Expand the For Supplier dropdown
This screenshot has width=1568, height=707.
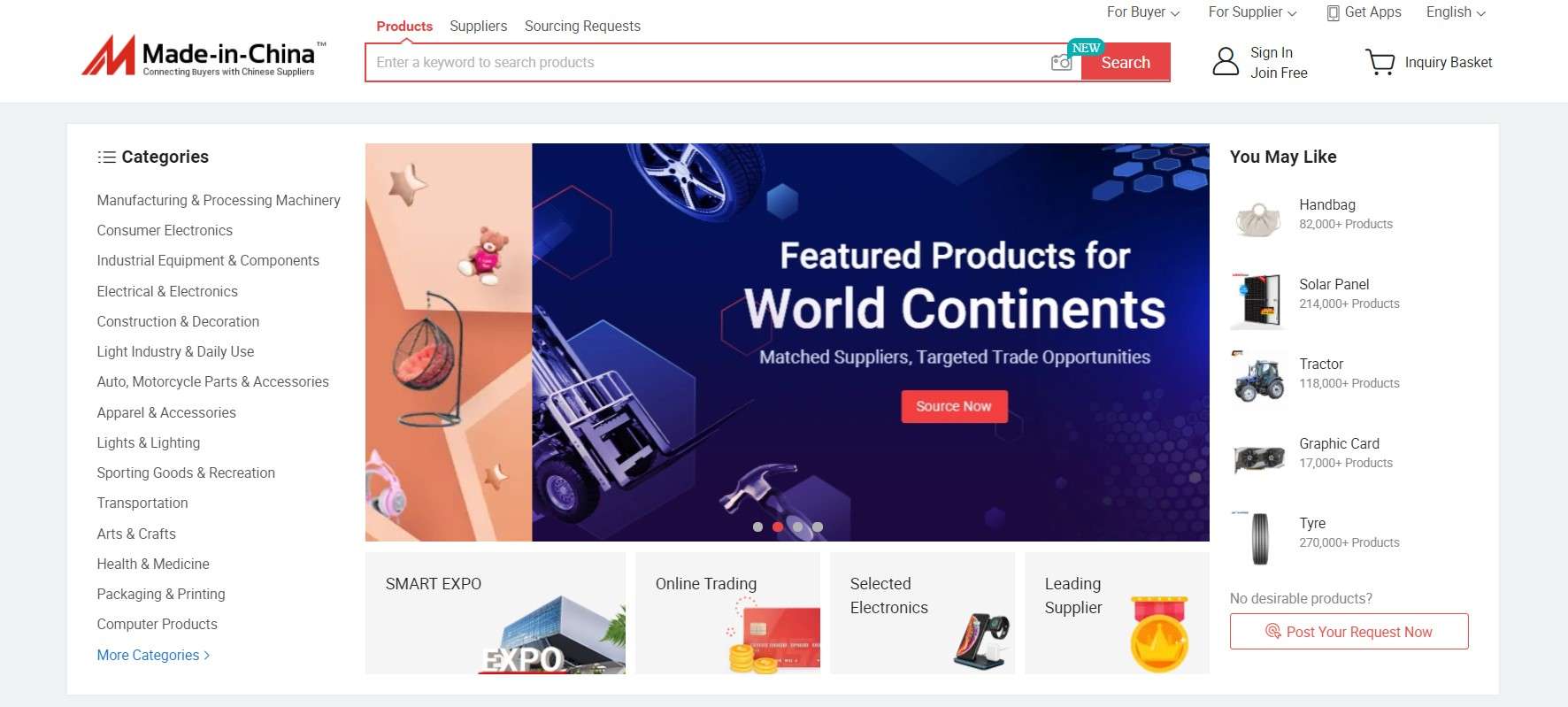(1252, 12)
